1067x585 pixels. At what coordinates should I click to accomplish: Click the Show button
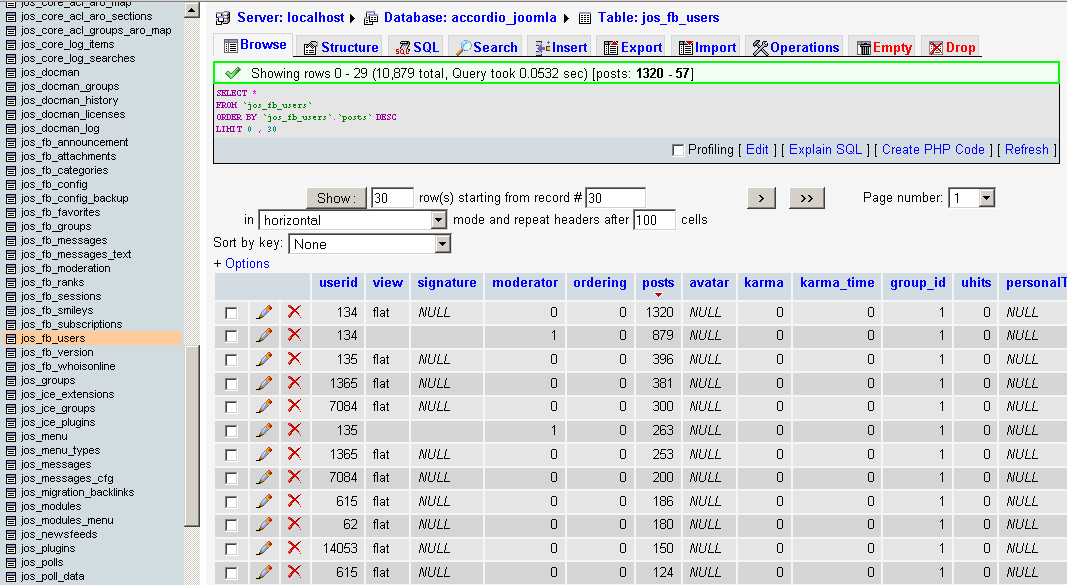(x=336, y=198)
